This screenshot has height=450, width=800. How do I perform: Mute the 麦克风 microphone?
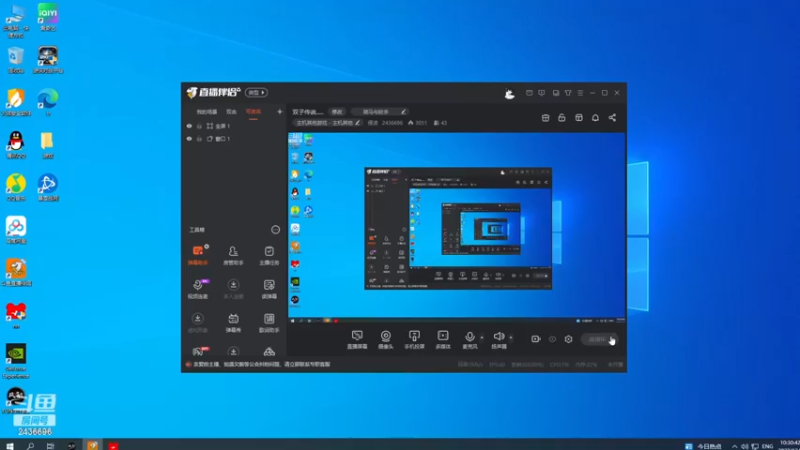[x=469, y=339]
